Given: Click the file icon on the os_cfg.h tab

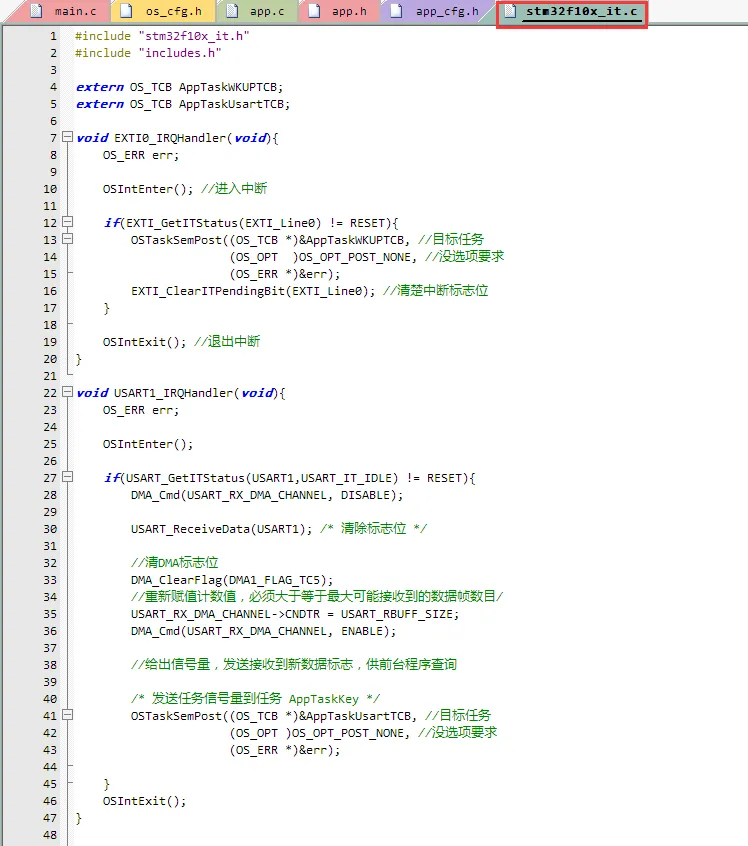Looking at the screenshot, I should point(127,12).
